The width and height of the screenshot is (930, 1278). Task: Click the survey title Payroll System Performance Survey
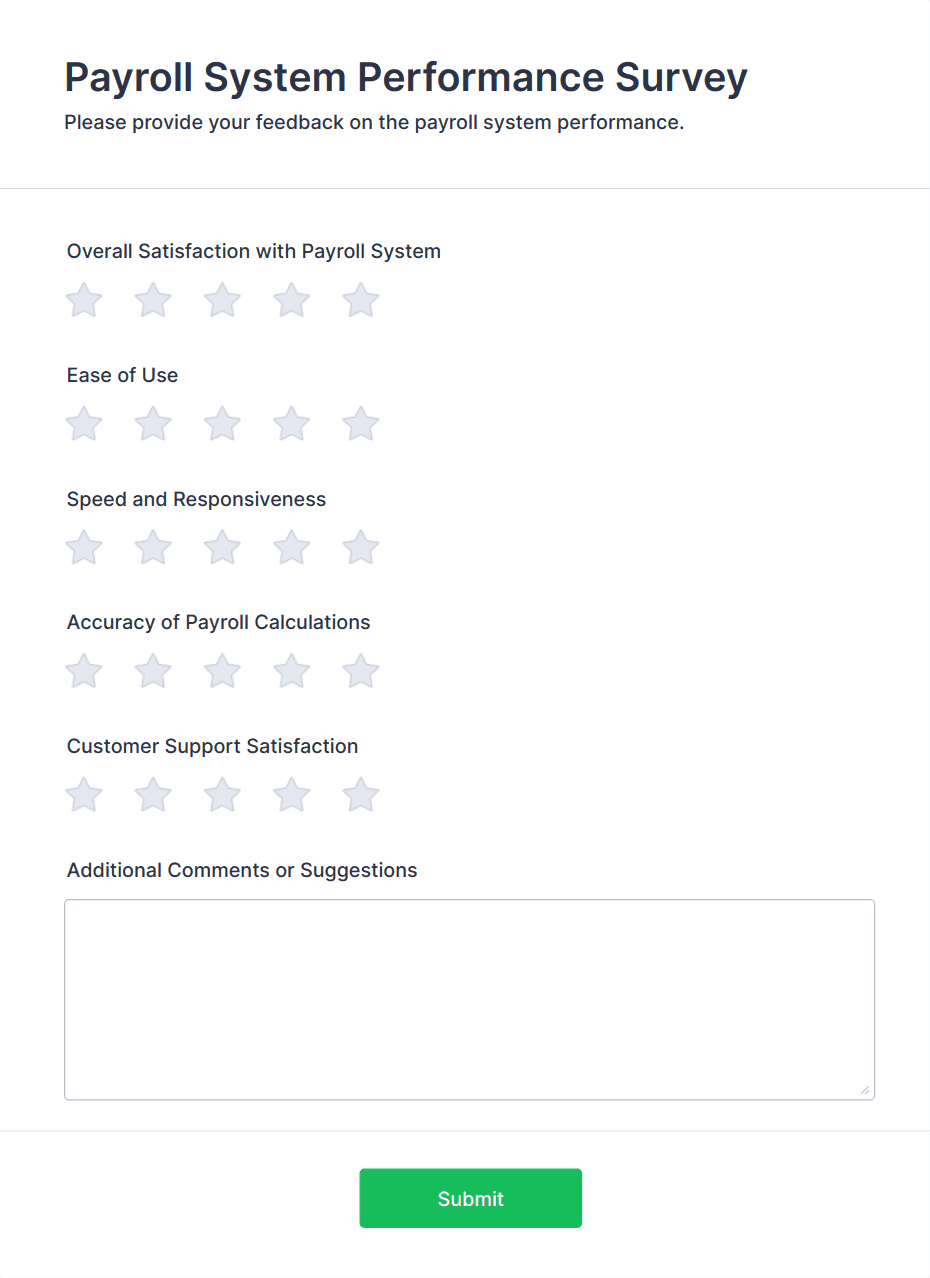[x=405, y=76]
